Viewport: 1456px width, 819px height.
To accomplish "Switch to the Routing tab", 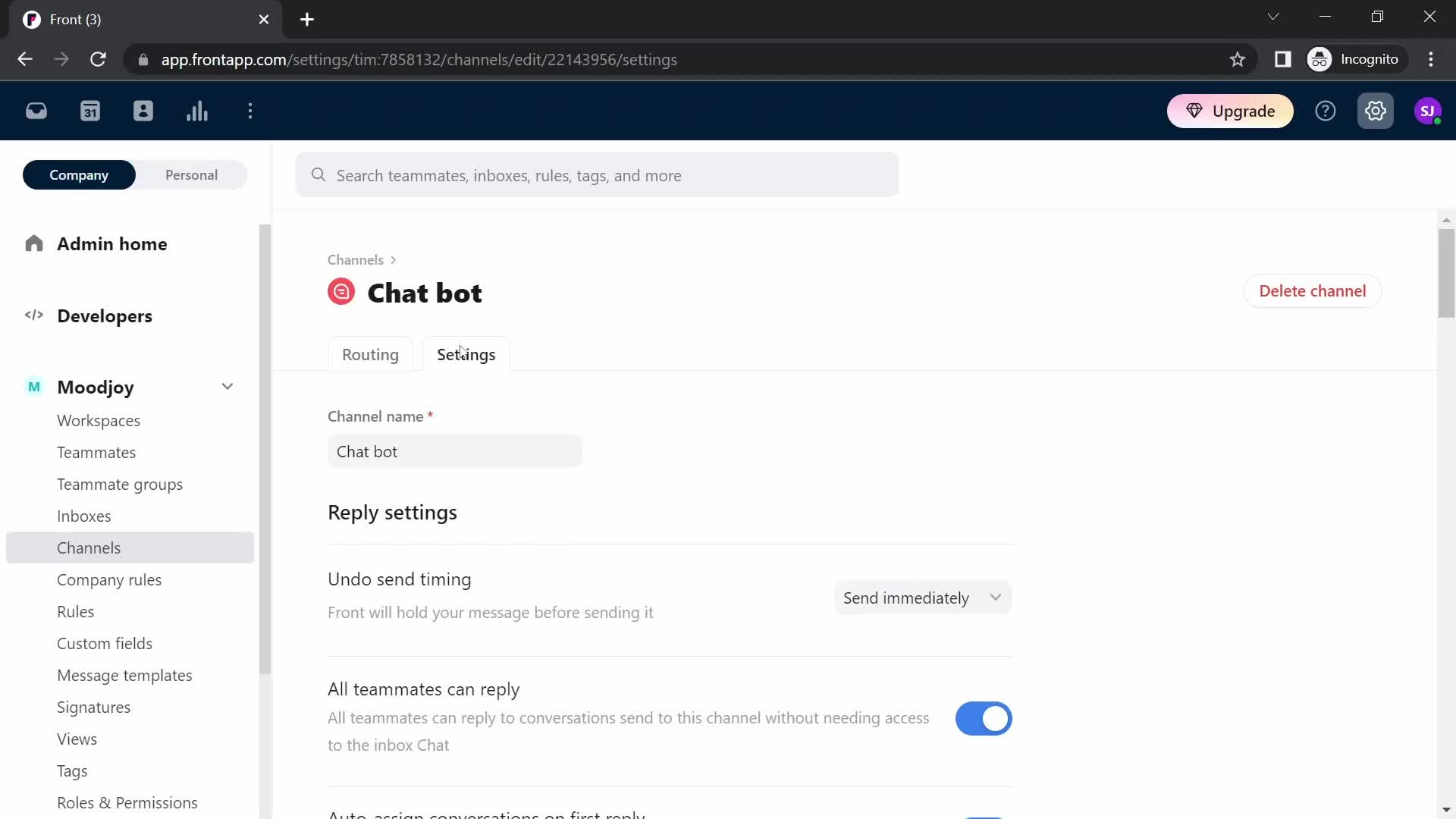I will coord(370,353).
